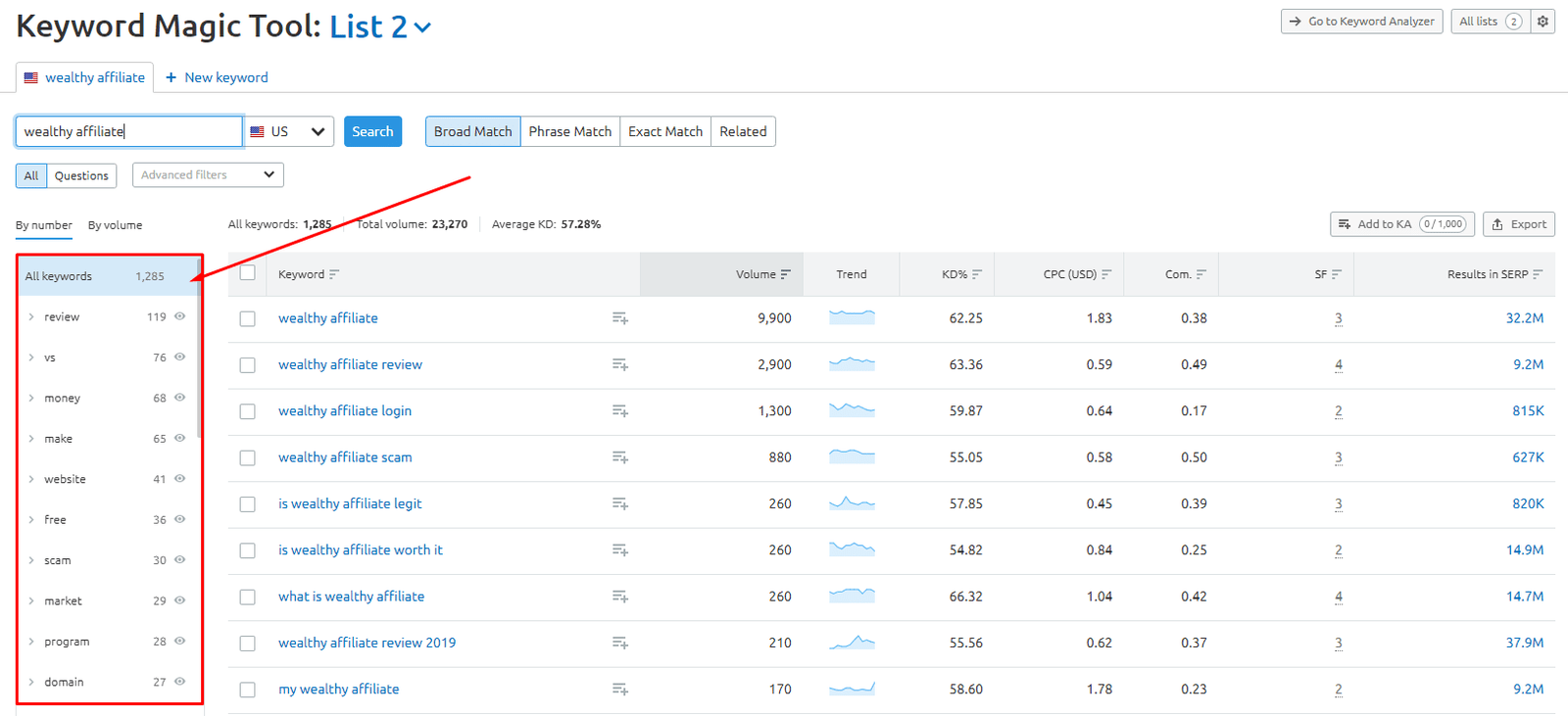Switch to Questions filter tab
Screen dimensions: 1568x716
point(81,175)
